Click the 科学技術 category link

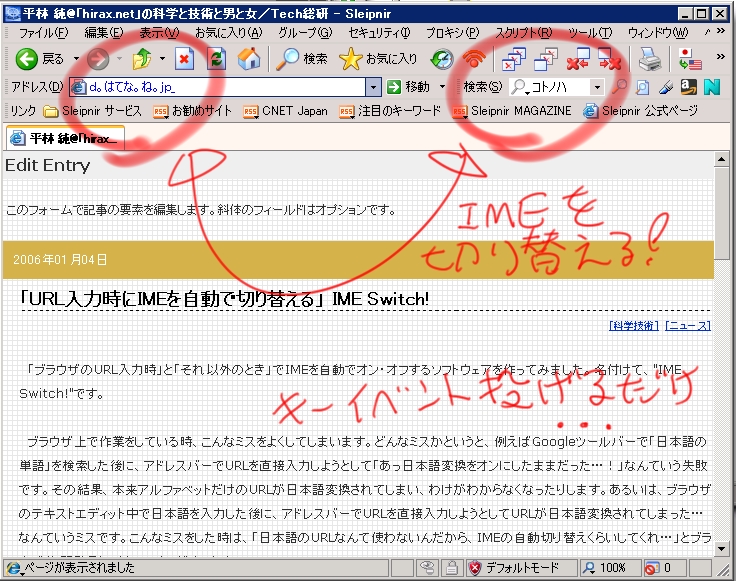[633, 325]
